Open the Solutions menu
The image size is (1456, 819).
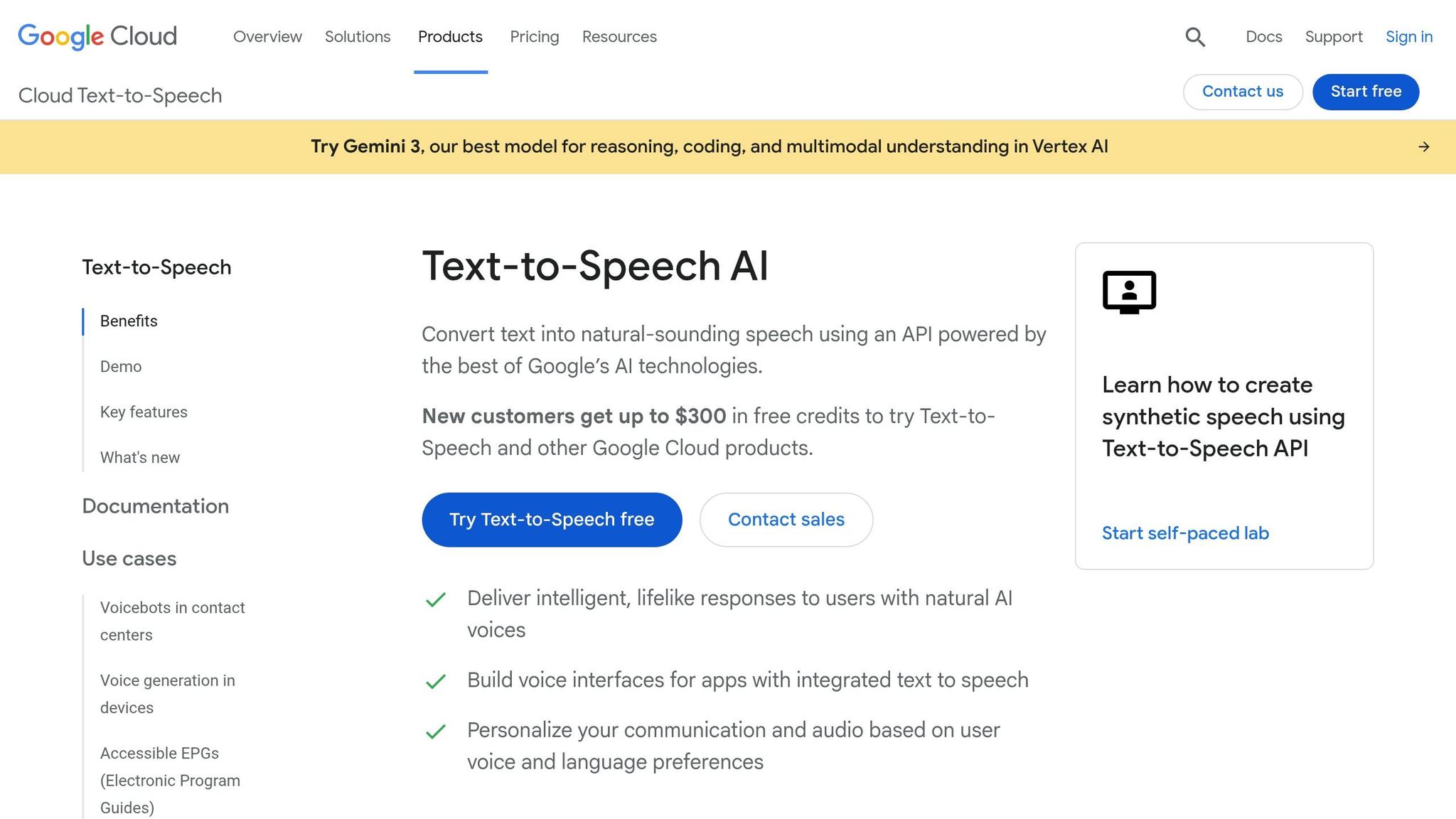point(358,37)
